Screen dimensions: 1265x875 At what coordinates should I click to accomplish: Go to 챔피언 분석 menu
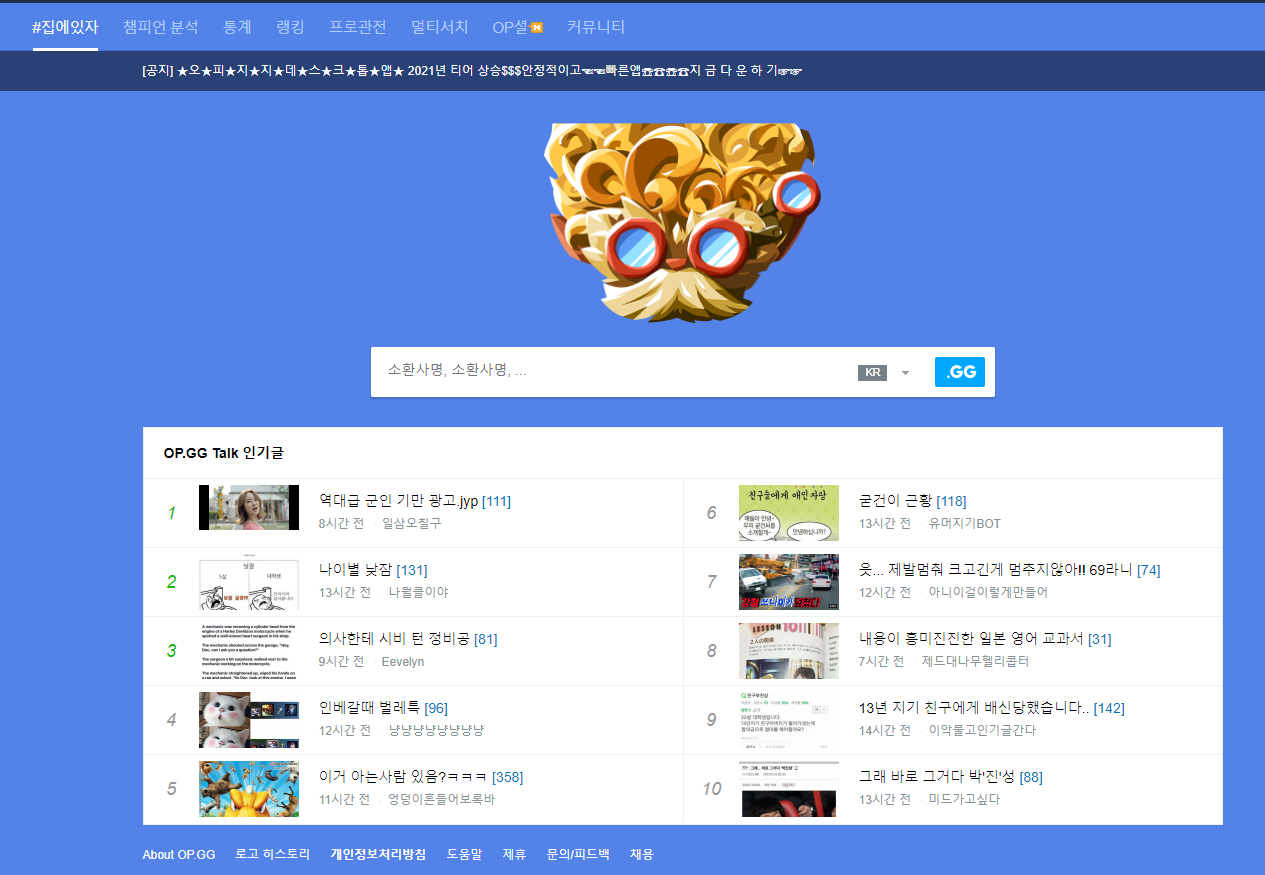point(161,27)
